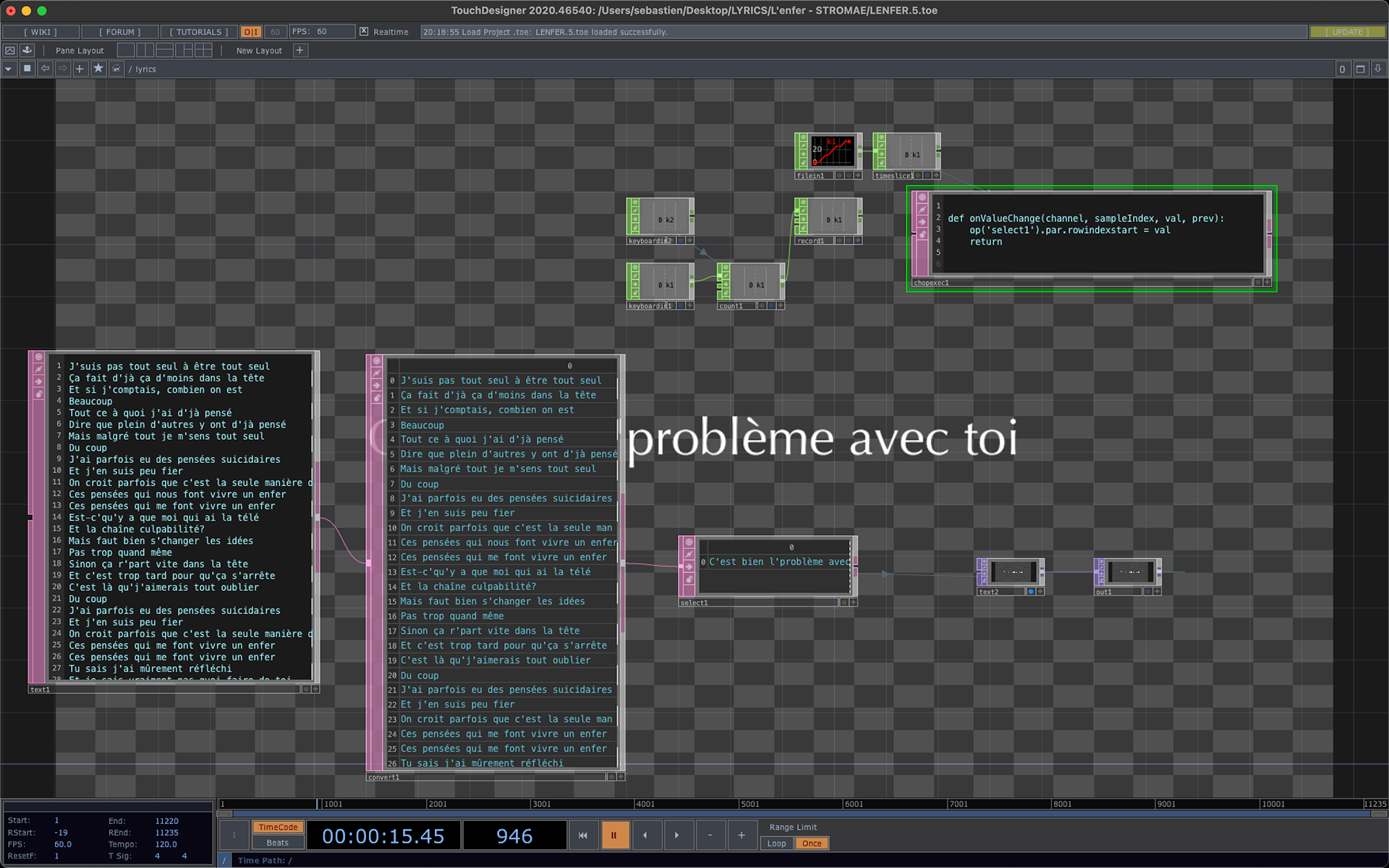Screen dimensions: 1389x868
Task: Select the top/bottom split pane layout
Action: 164,50
